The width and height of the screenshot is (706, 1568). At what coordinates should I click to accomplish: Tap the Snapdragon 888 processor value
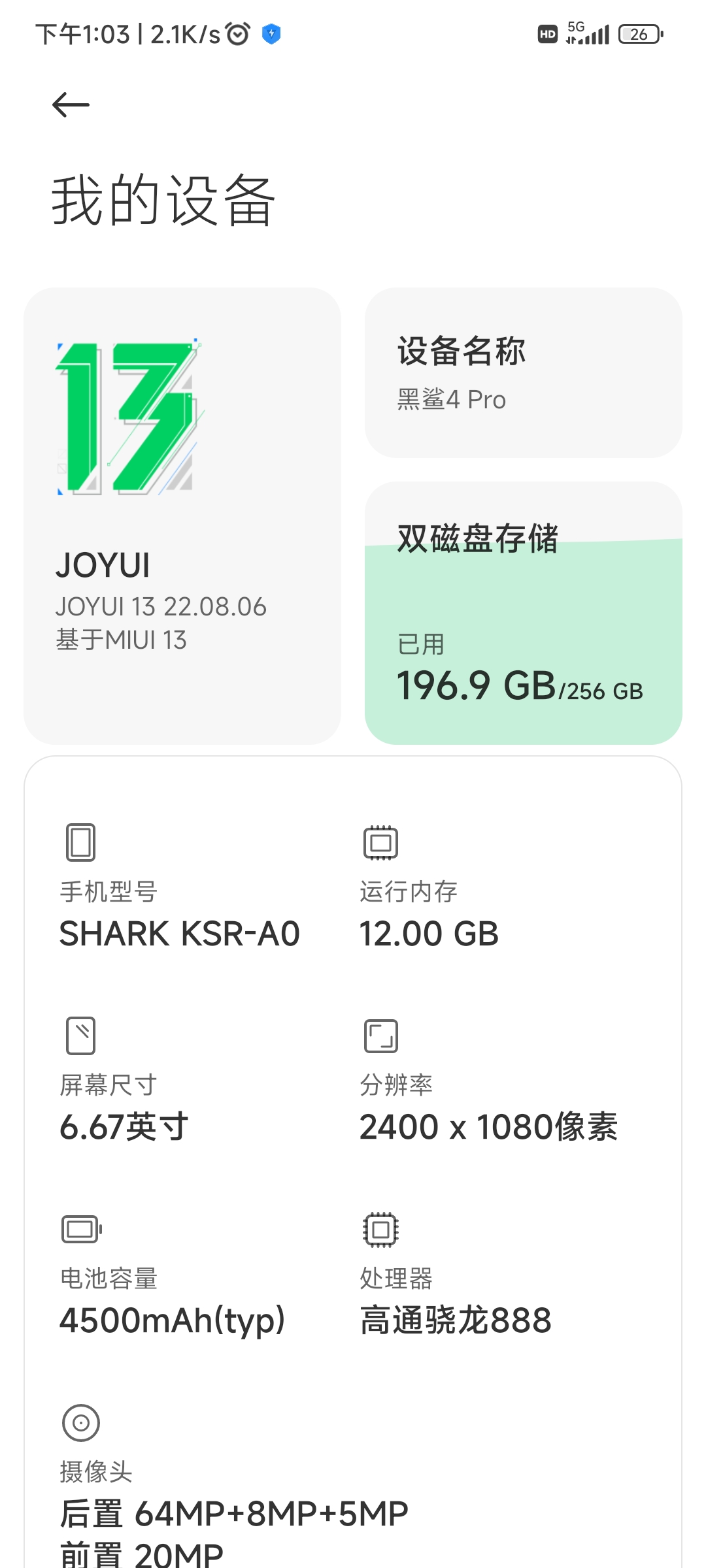[456, 1320]
